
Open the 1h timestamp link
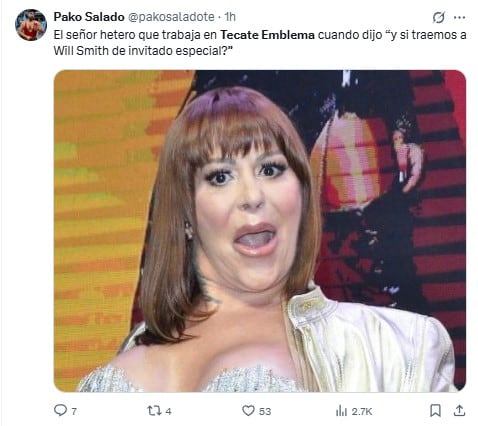tap(230, 17)
